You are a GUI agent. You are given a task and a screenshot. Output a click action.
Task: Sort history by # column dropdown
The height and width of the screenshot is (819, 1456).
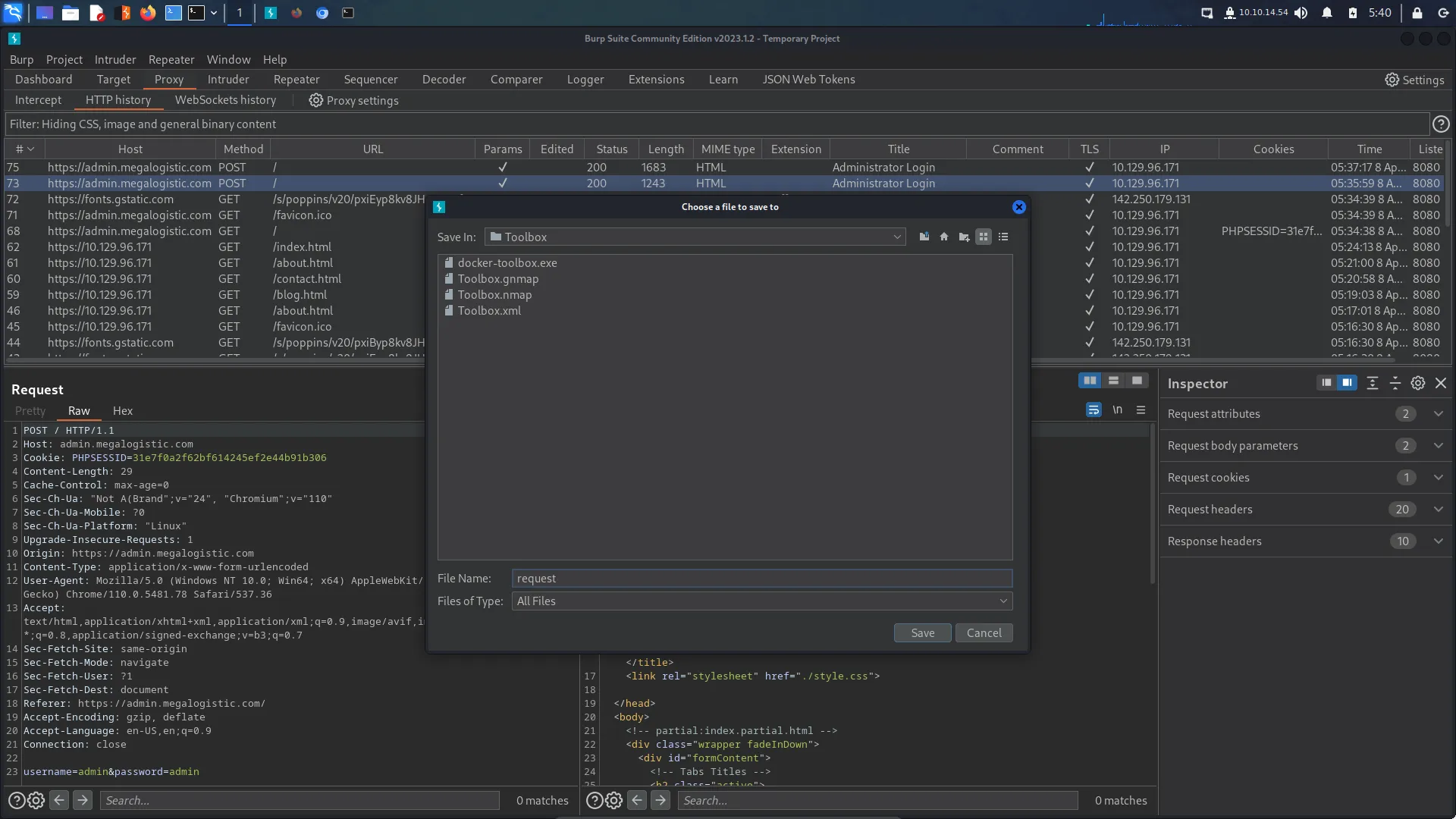click(x=25, y=149)
